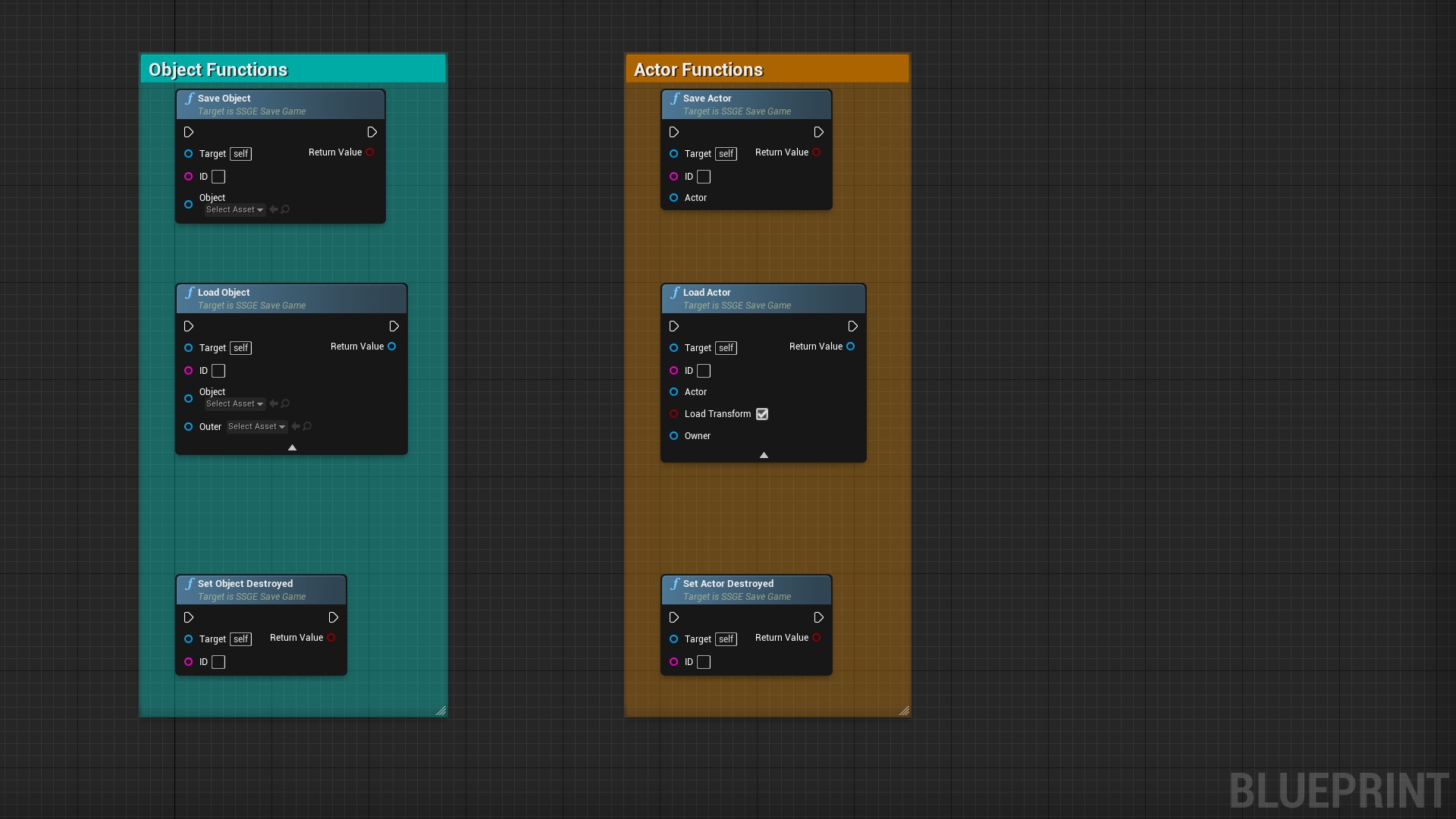Select the Actor Functions comment header
This screenshot has height=819, width=1456.
(698, 69)
